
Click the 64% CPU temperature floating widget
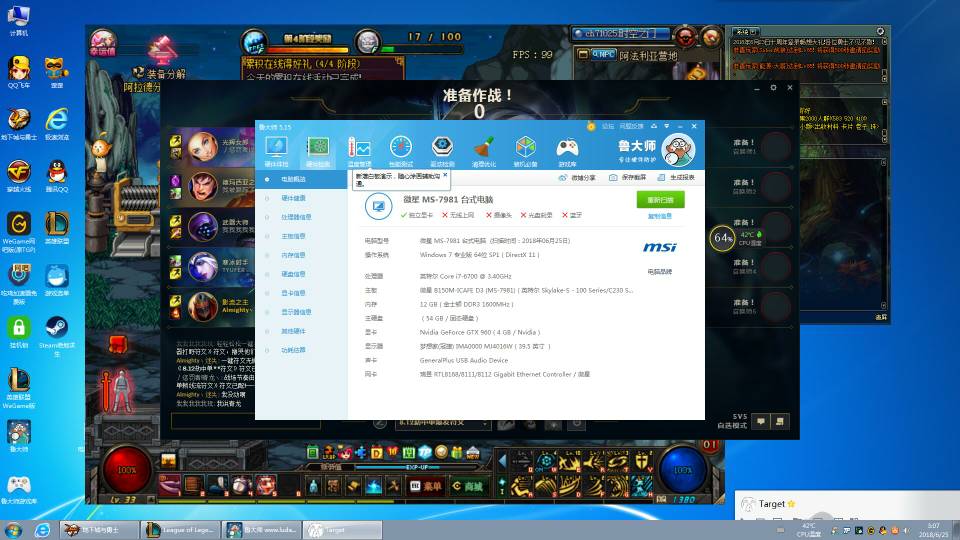pyautogui.click(x=737, y=238)
